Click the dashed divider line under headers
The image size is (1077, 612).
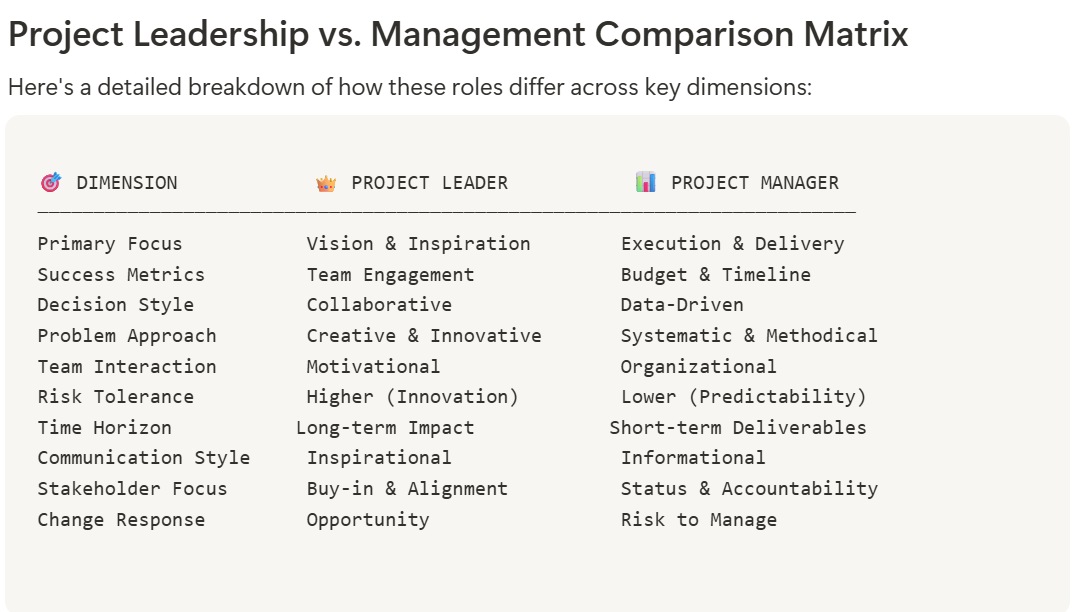[446, 211]
